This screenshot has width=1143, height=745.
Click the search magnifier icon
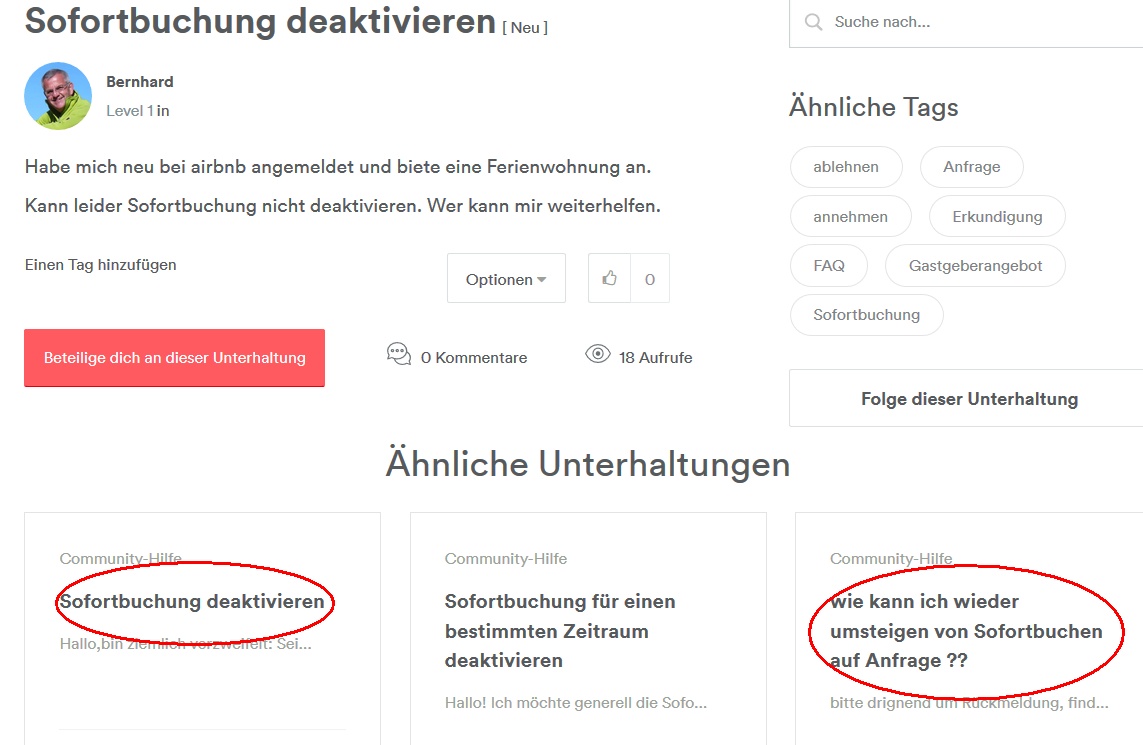(x=814, y=22)
